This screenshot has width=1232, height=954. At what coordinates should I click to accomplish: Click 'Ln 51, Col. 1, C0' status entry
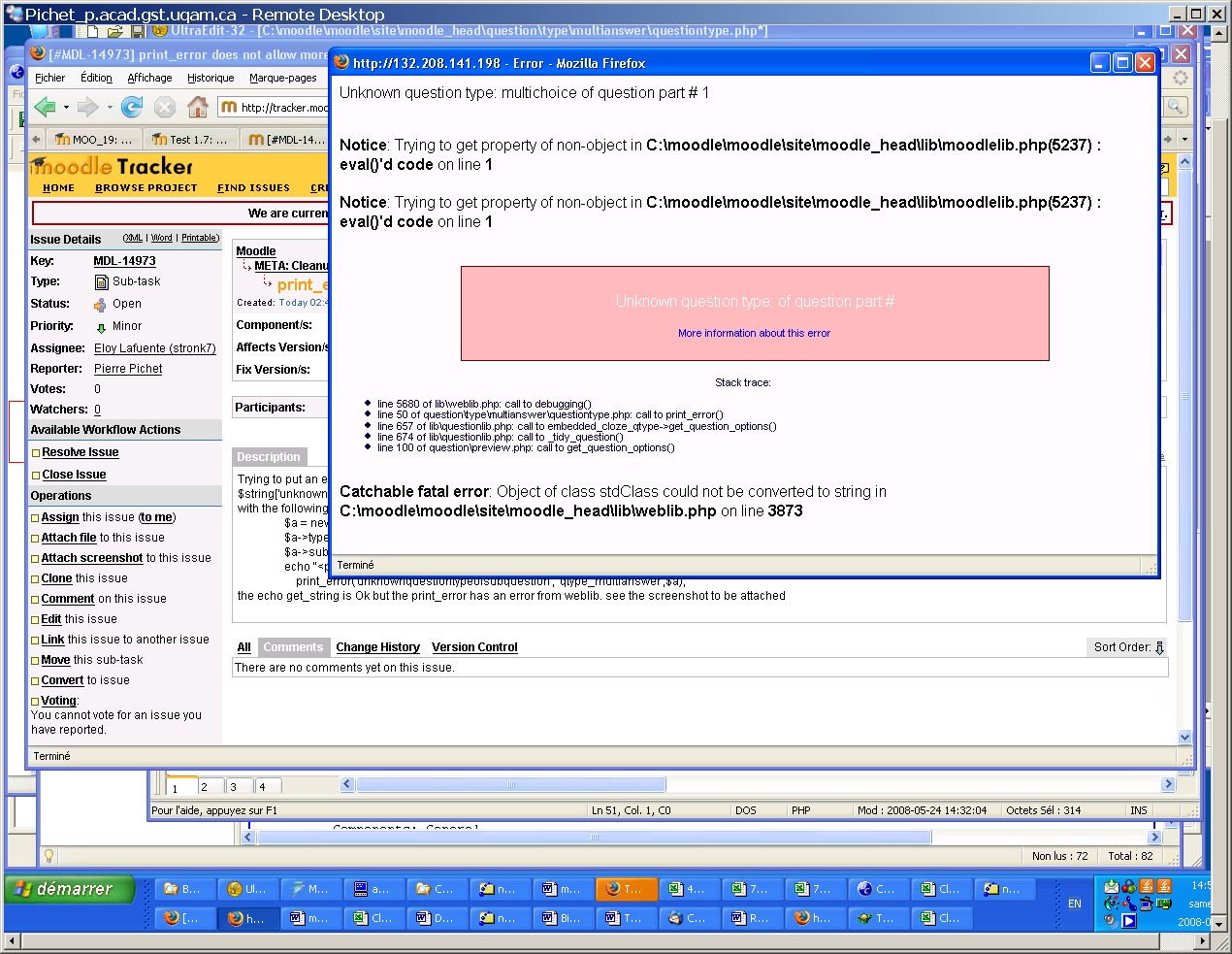coord(632,810)
